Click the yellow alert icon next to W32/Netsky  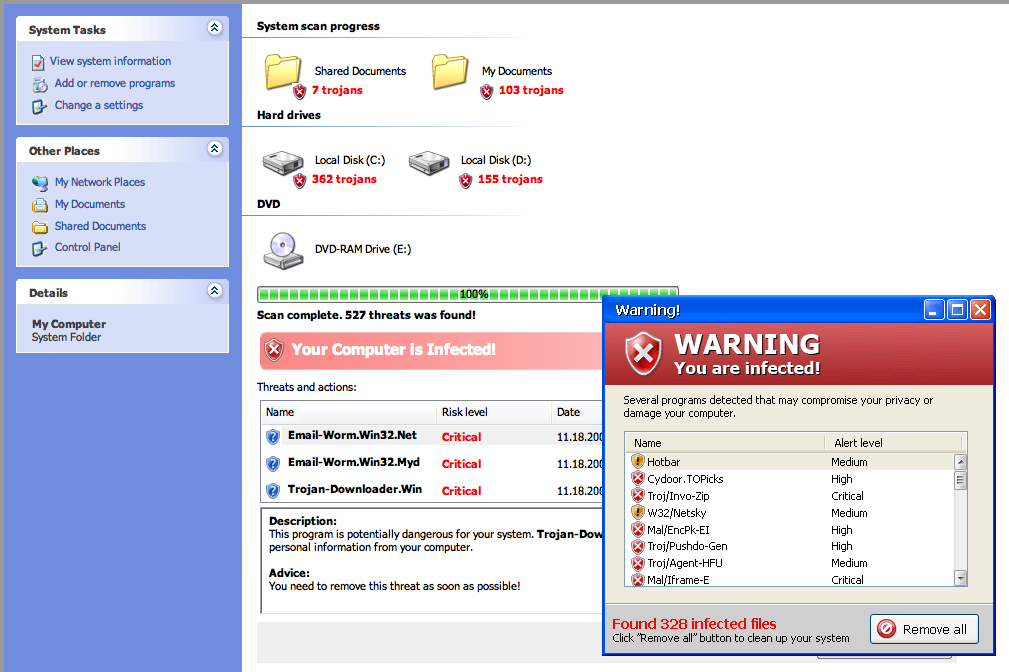coord(638,512)
